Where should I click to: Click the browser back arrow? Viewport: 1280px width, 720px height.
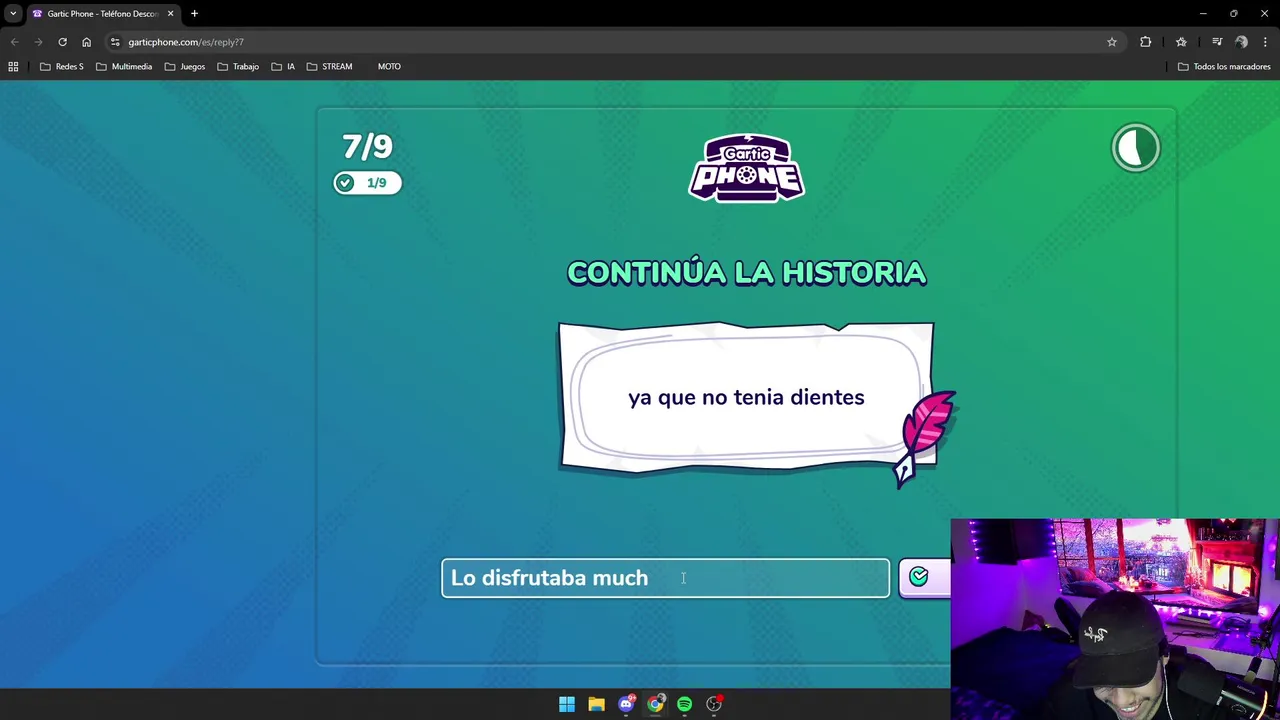click(x=15, y=42)
